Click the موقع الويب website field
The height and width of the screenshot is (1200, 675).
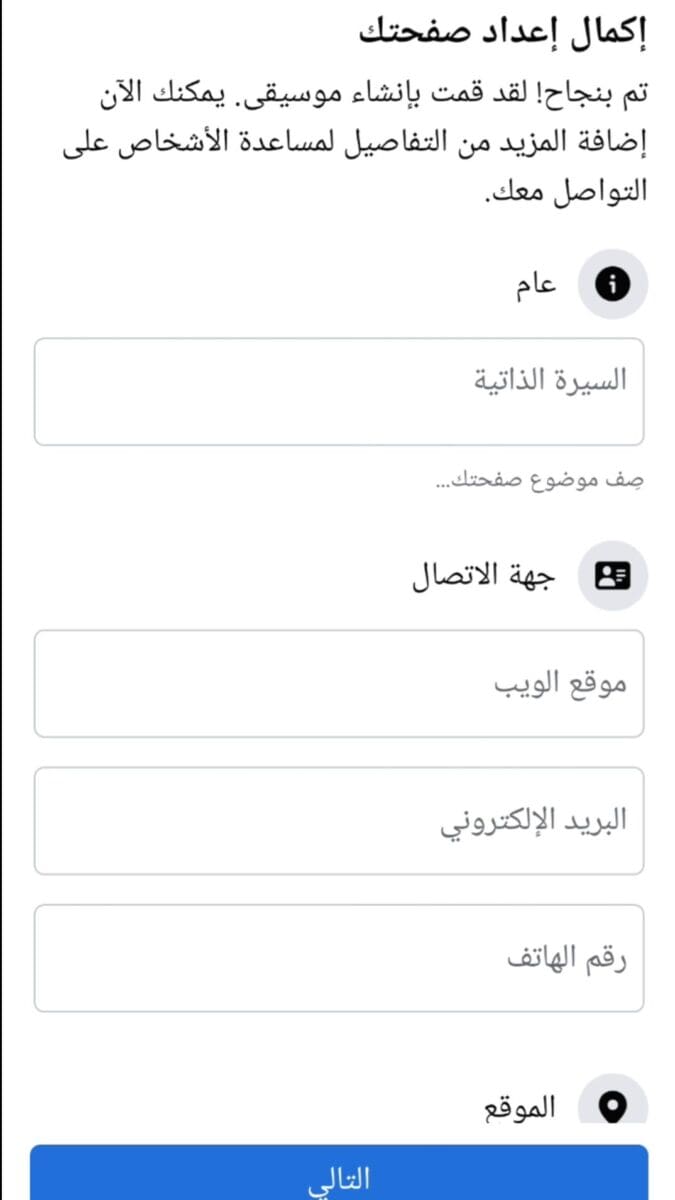(x=339, y=684)
